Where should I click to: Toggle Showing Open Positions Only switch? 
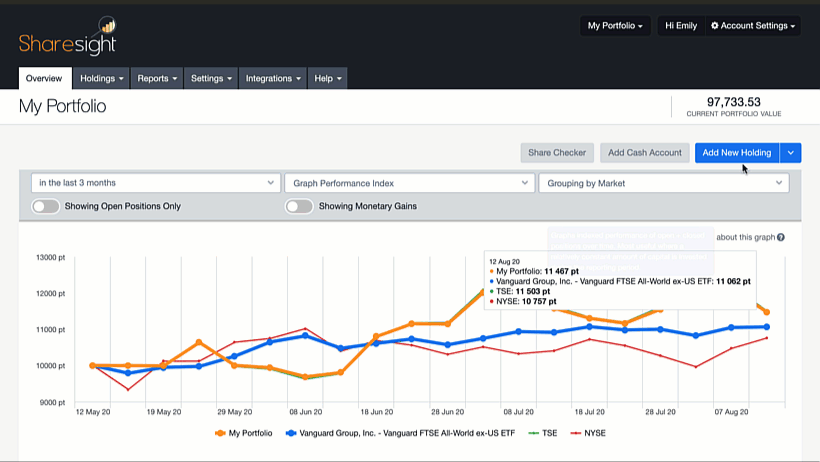coord(45,206)
